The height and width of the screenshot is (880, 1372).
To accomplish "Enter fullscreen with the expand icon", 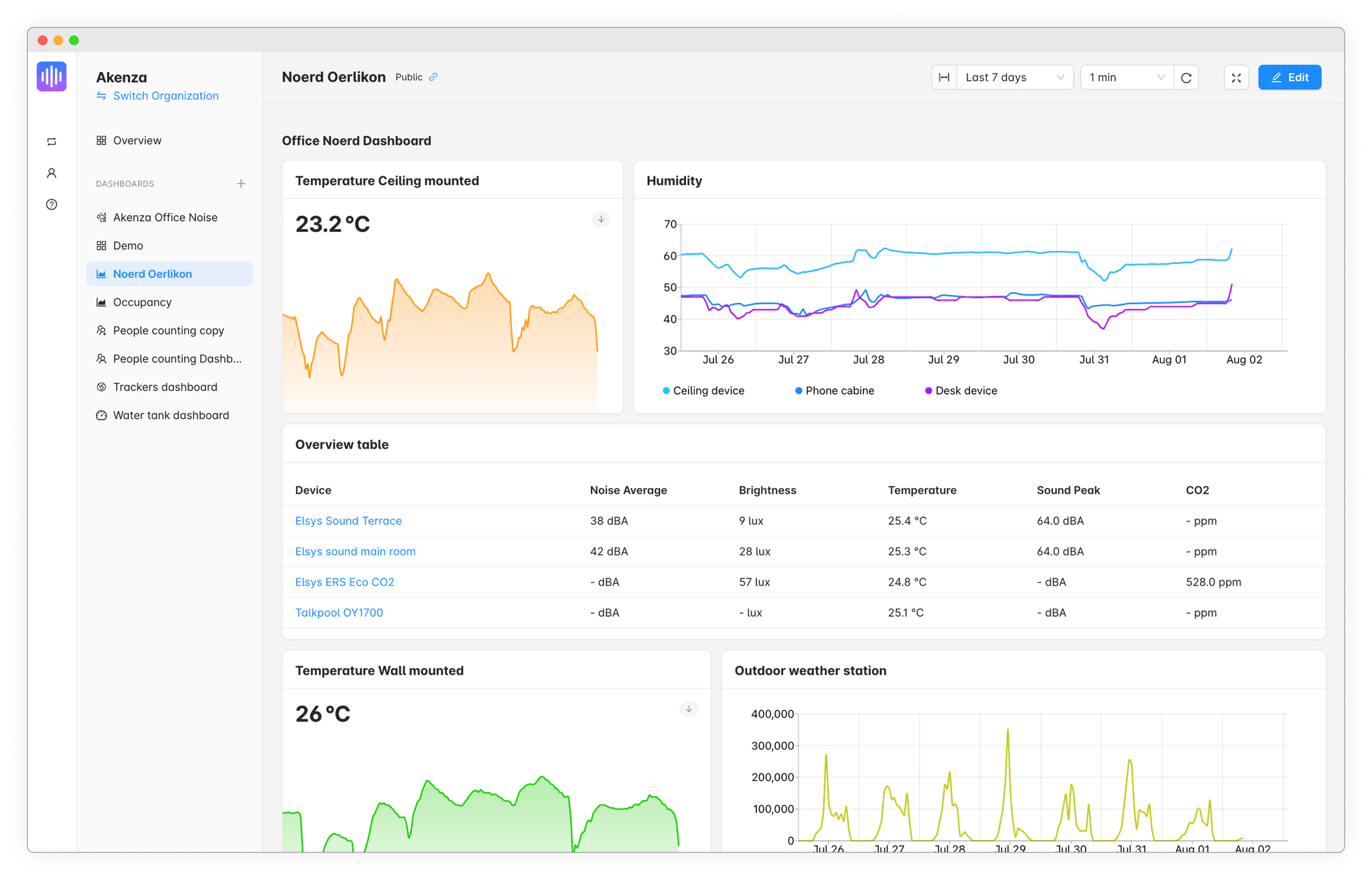I will (1236, 77).
